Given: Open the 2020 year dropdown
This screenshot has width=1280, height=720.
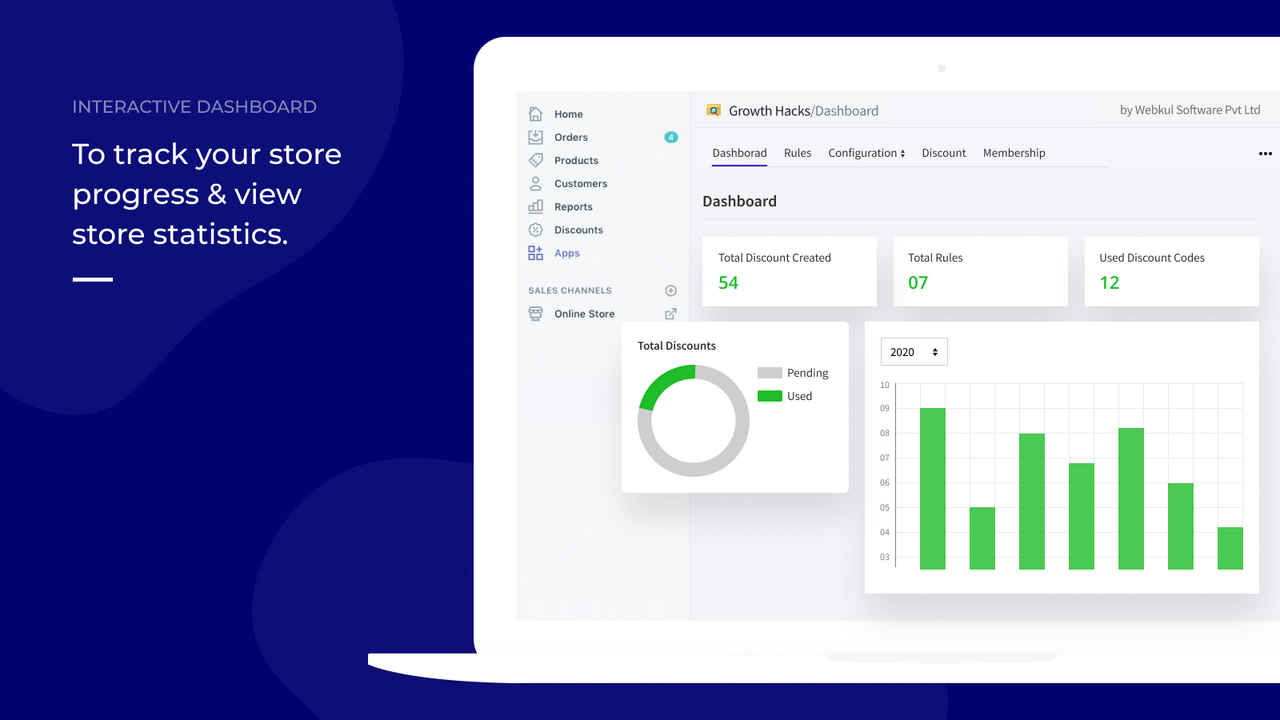Looking at the screenshot, I should [x=913, y=351].
